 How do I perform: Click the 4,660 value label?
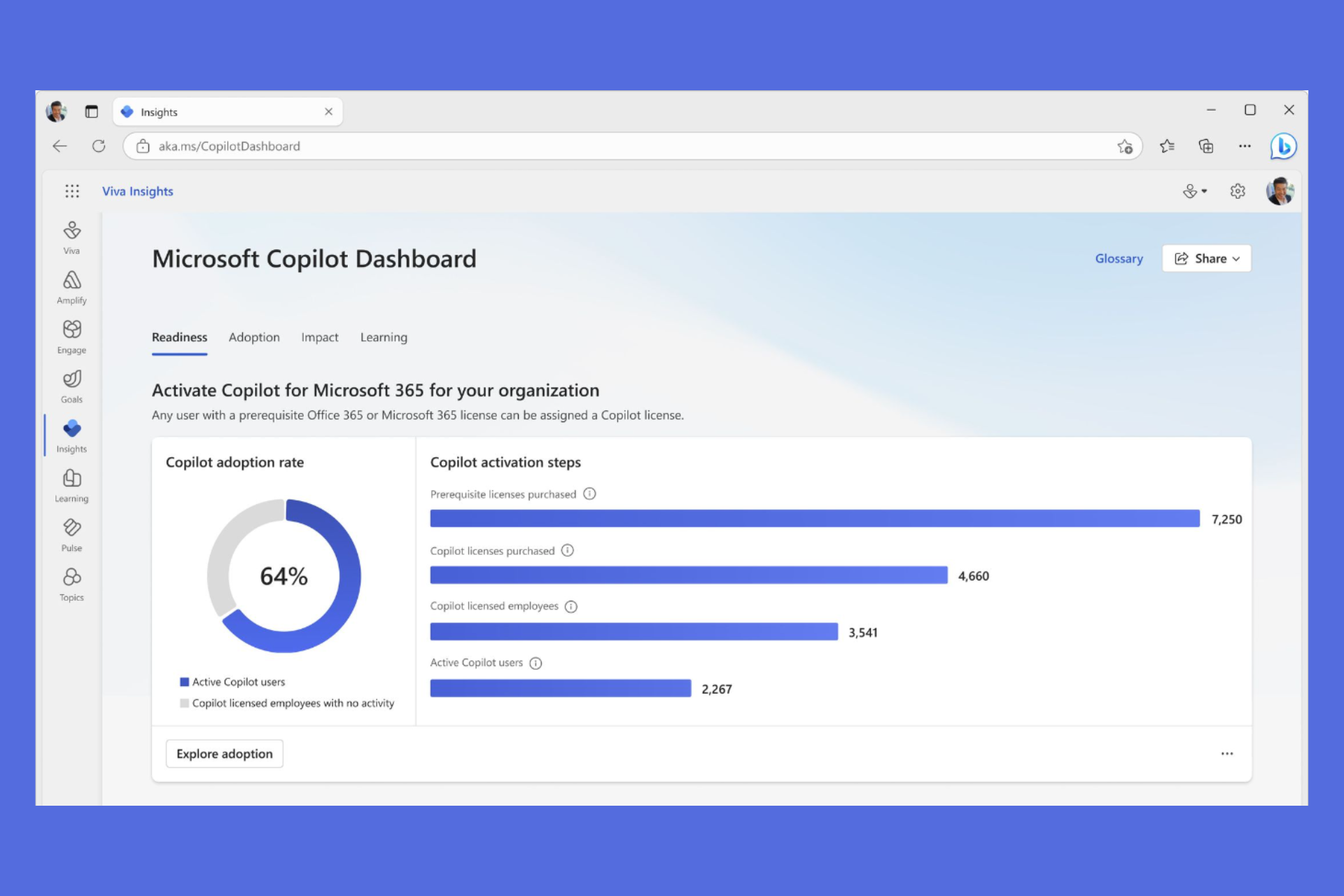point(973,575)
